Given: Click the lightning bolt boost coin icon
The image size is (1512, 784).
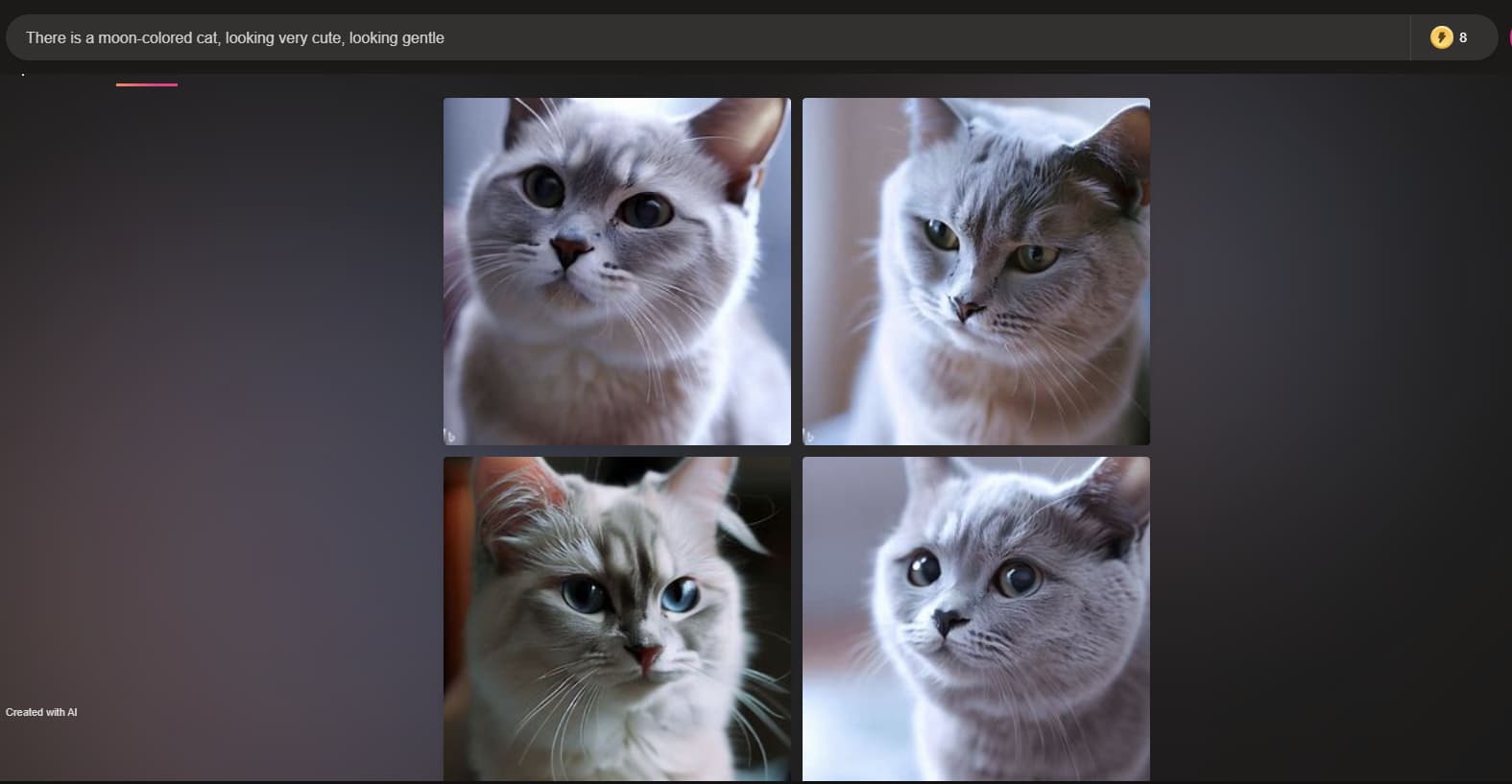Looking at the screenshot, I should point(1441,37).
